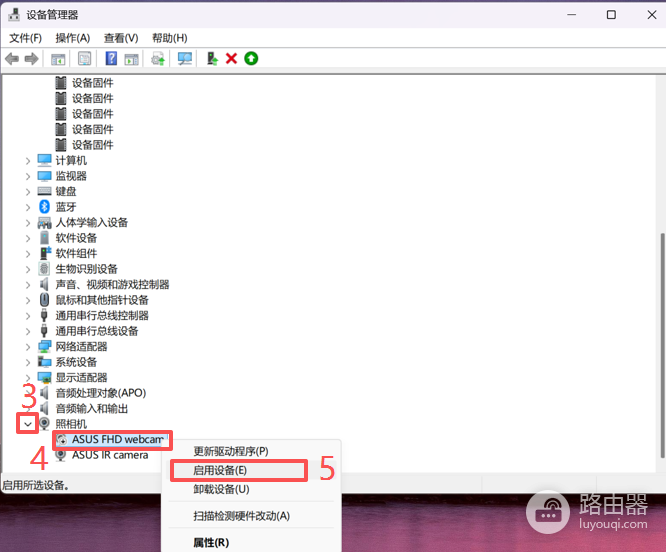Close the Device Manager window
This screenshot has width=666, height=552.
pos(652,15)
